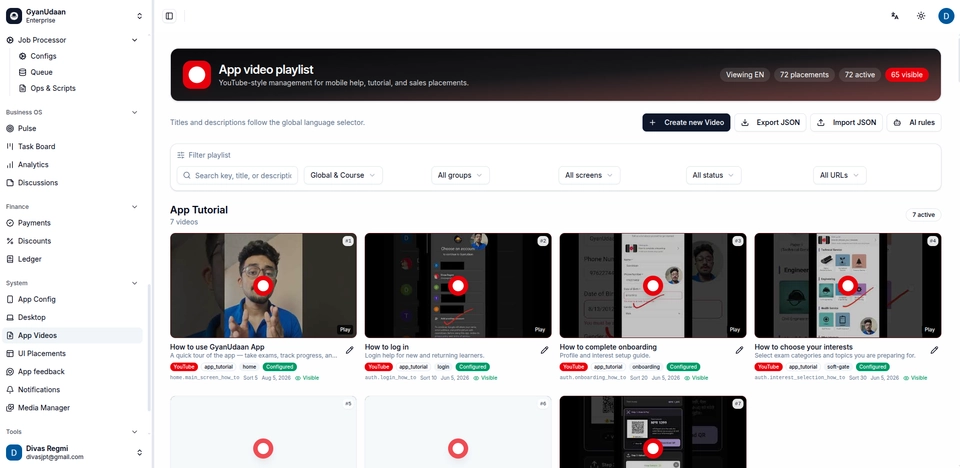
Task: Click Export JSON
Action: pos(770,123)
